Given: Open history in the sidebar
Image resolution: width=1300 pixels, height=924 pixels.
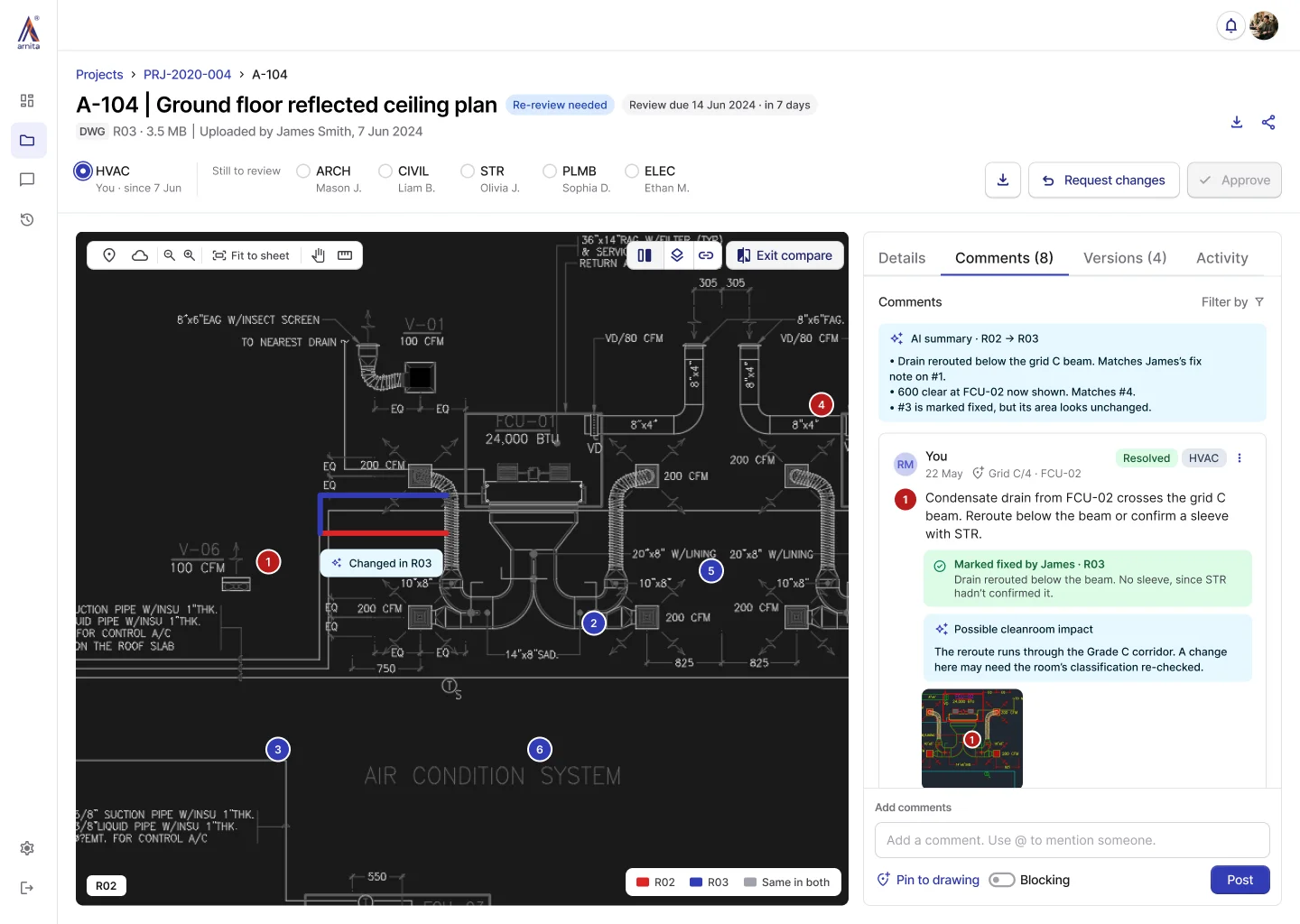Looking at the screenshot, I should (x=27, y=219).
